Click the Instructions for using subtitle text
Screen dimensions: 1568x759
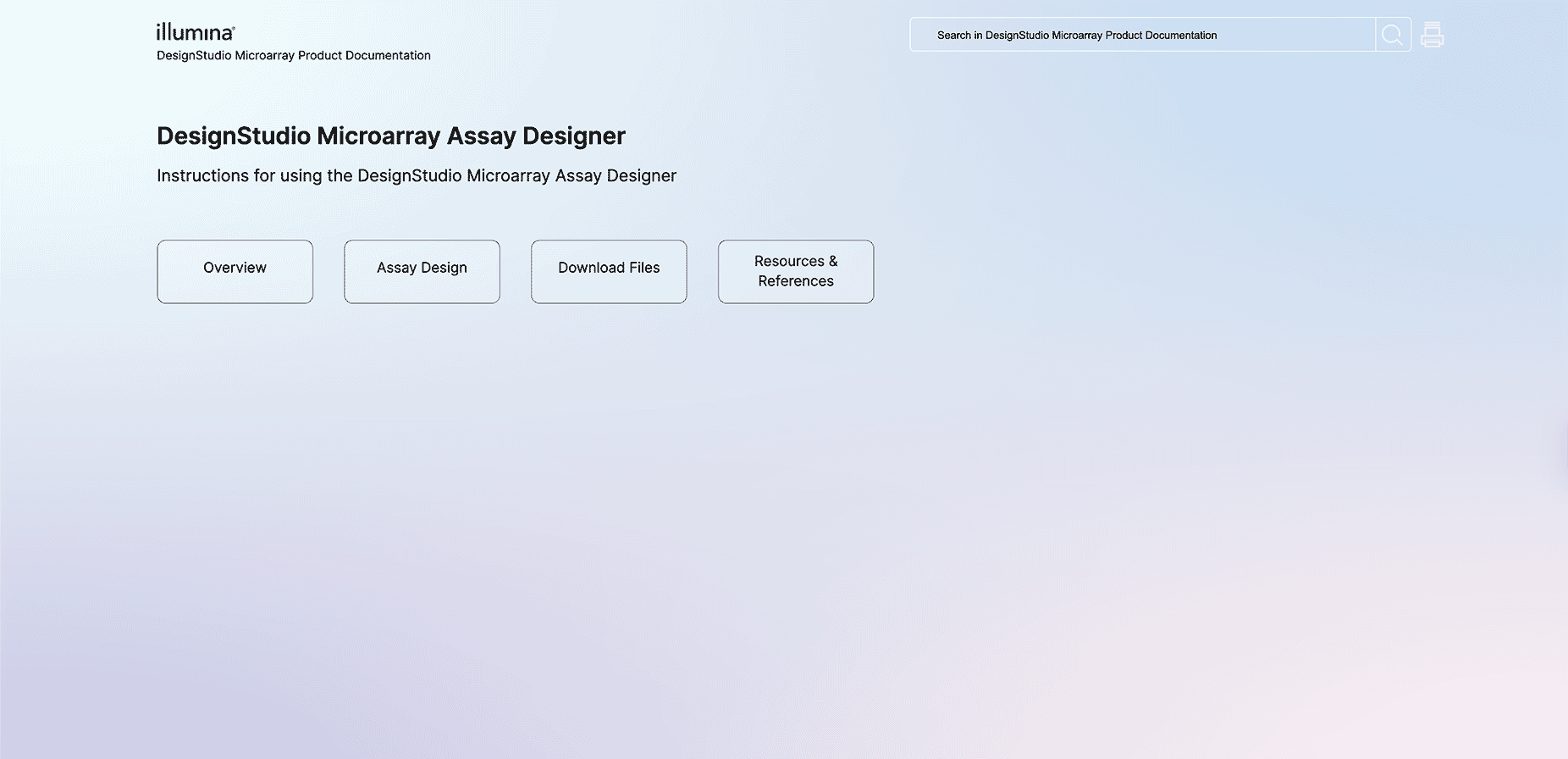click(x=417, y=176)
